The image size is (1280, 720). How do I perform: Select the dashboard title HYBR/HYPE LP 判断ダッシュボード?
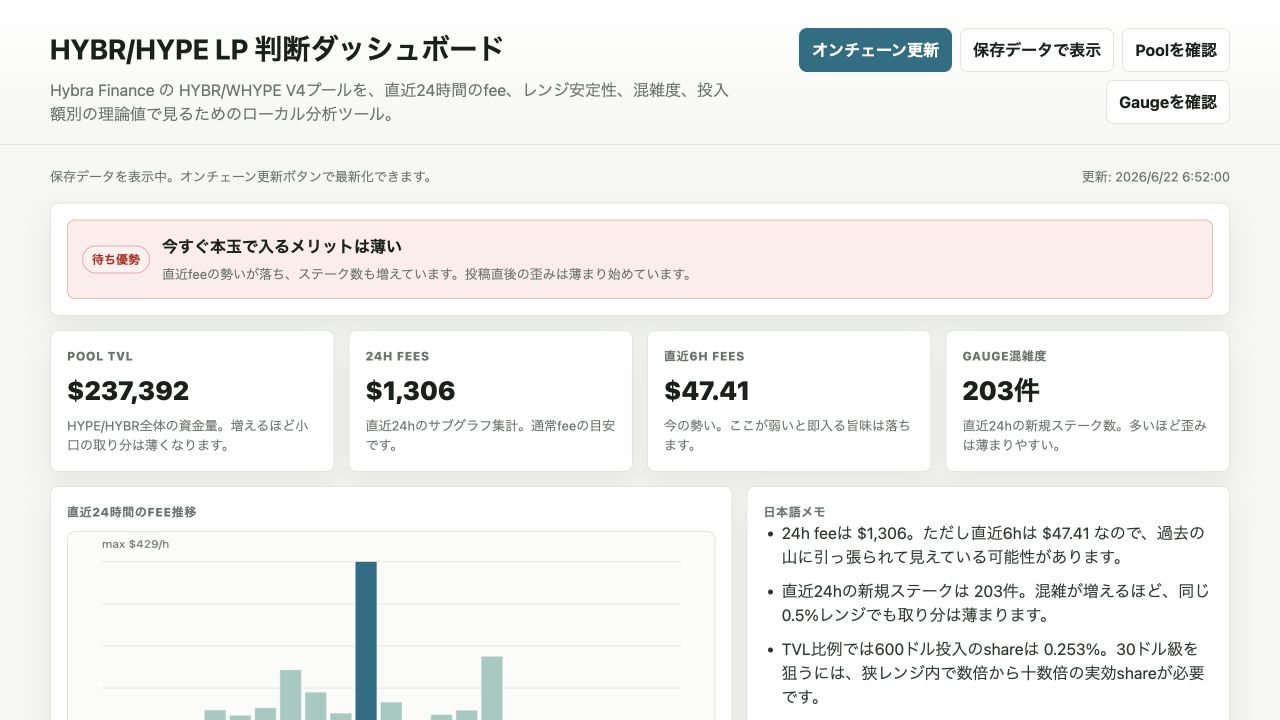click(x=277, y=49)
